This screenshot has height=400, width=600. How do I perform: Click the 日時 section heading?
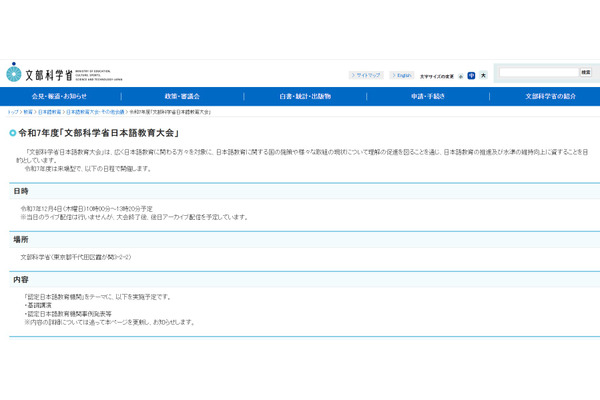[x=21, y=190]
